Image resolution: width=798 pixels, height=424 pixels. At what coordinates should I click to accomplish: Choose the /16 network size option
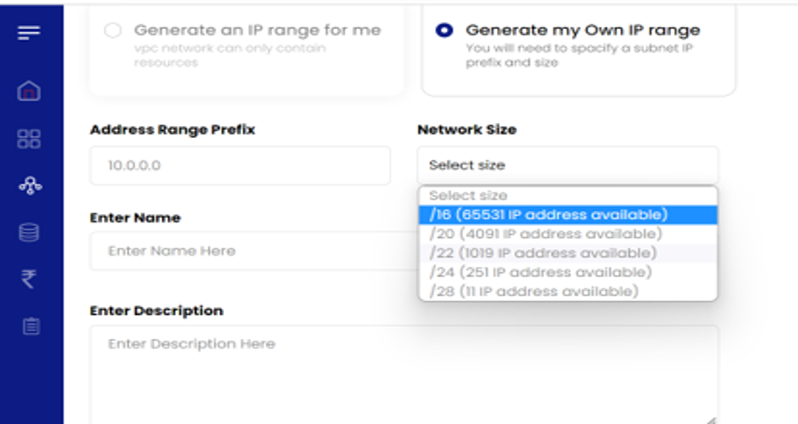coord(567,215)
